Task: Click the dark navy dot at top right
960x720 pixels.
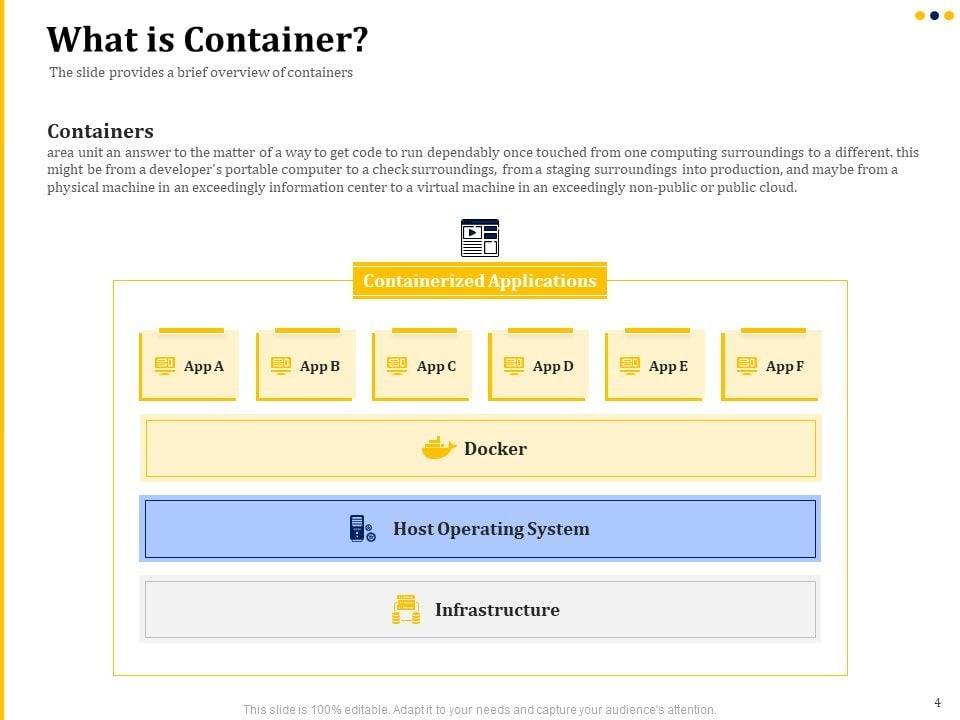Action: click(x=935, y=16)
